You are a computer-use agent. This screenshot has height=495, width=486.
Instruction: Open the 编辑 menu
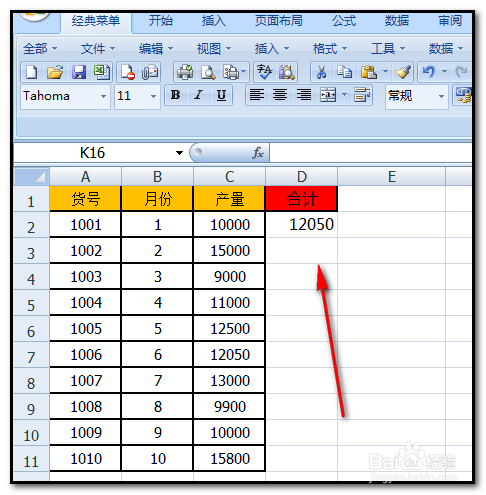156,49
